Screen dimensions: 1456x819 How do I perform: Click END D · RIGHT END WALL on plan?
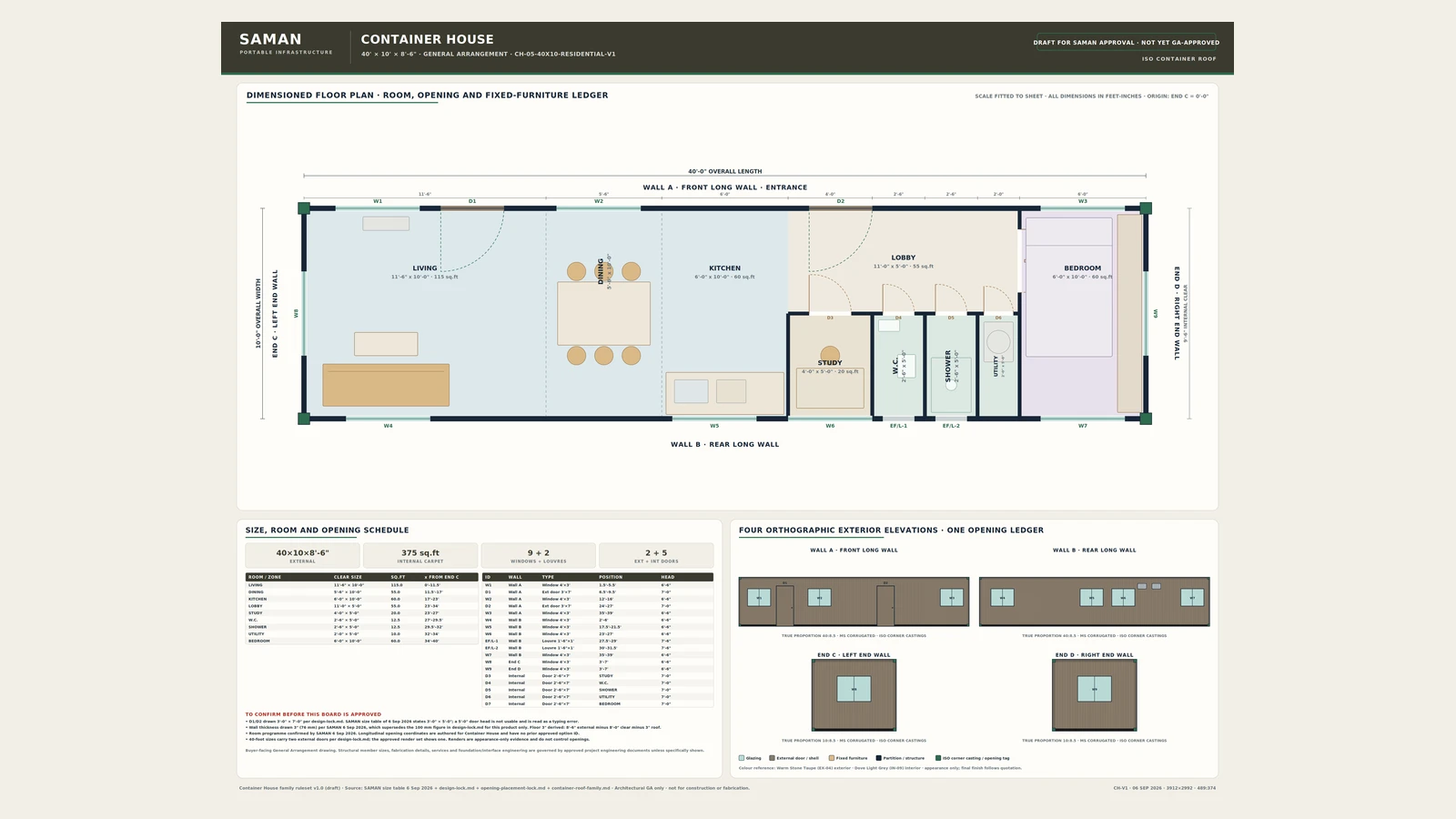coord(1176,313)
